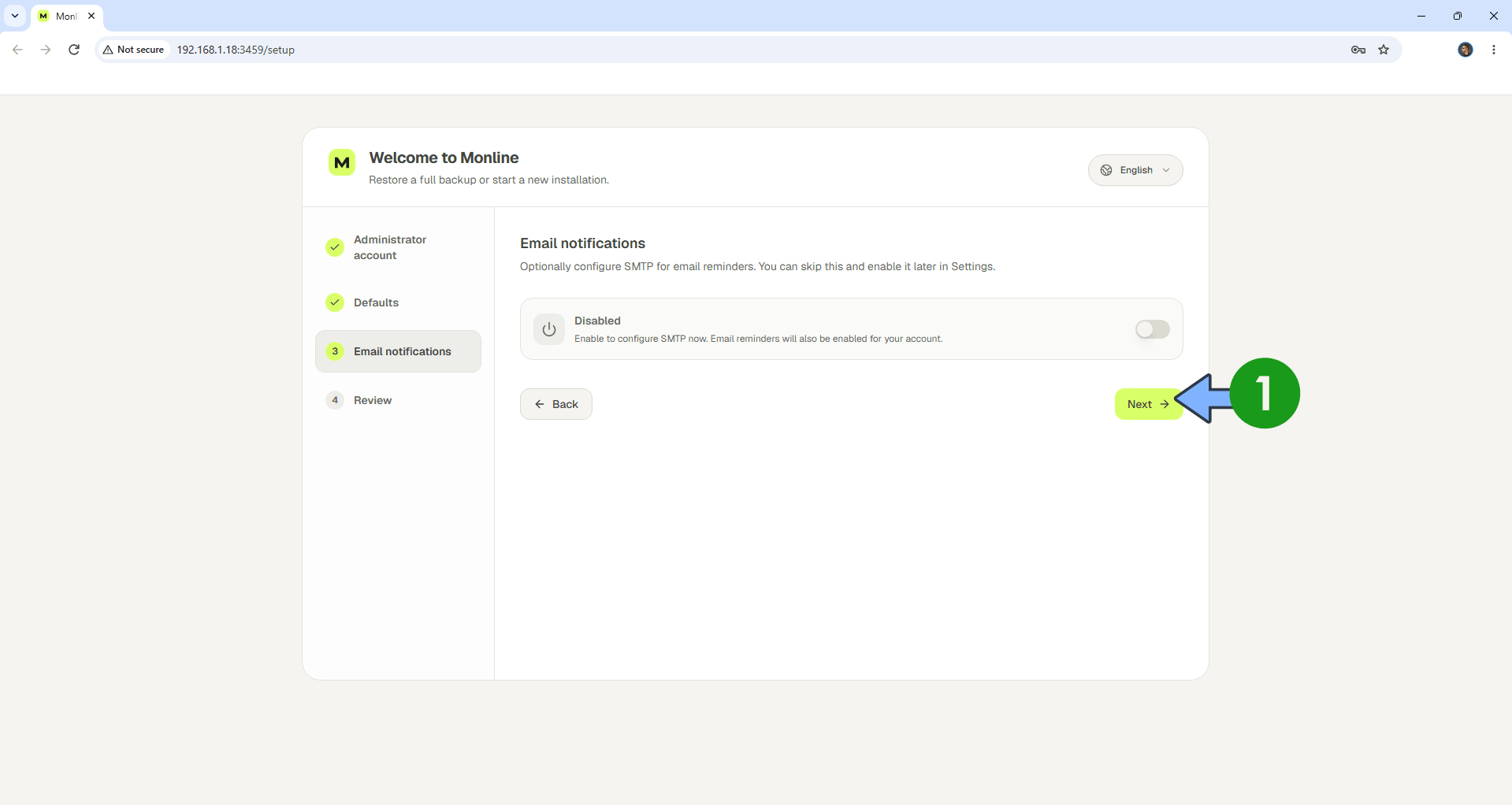Click 'Optionally configure SMTP' description text
Image resolution: width=1512 pixels, height=805 pixels.
tap(757, 266)
